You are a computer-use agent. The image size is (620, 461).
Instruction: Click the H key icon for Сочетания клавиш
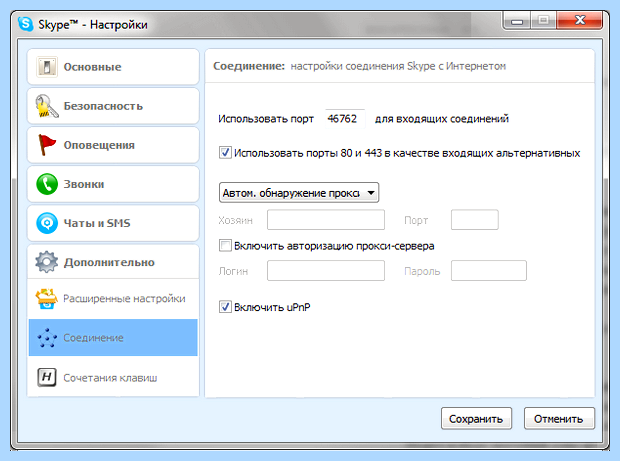(47, 377)
